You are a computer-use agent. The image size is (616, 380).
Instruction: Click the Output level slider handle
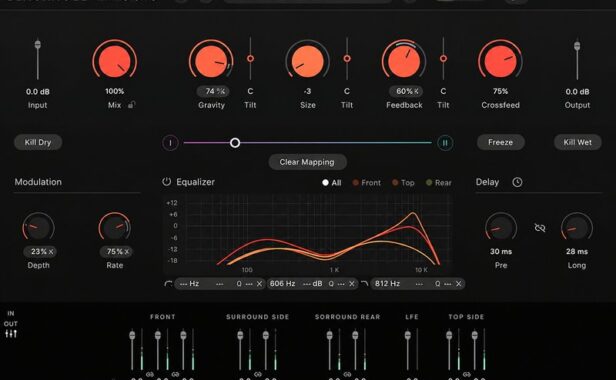coord(577,46)
